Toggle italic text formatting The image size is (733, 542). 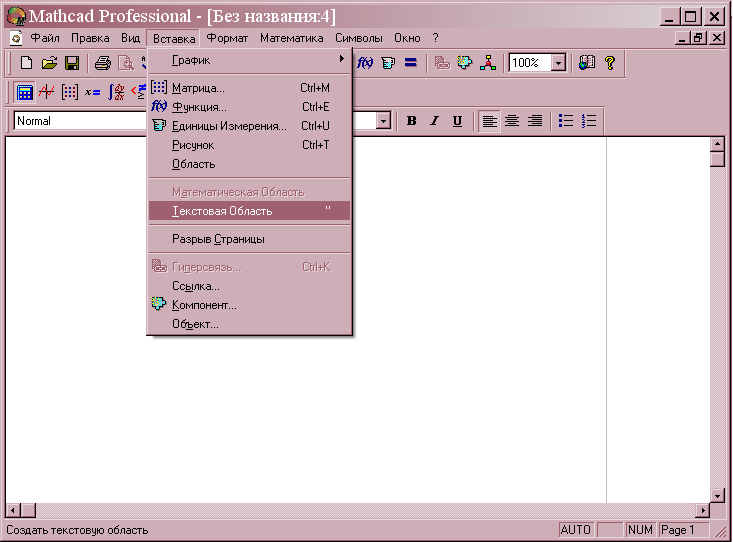click(434, 121)
